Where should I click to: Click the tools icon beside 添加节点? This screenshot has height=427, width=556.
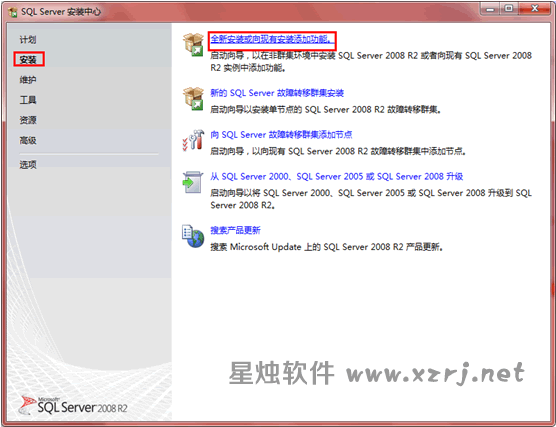[193, 140]
